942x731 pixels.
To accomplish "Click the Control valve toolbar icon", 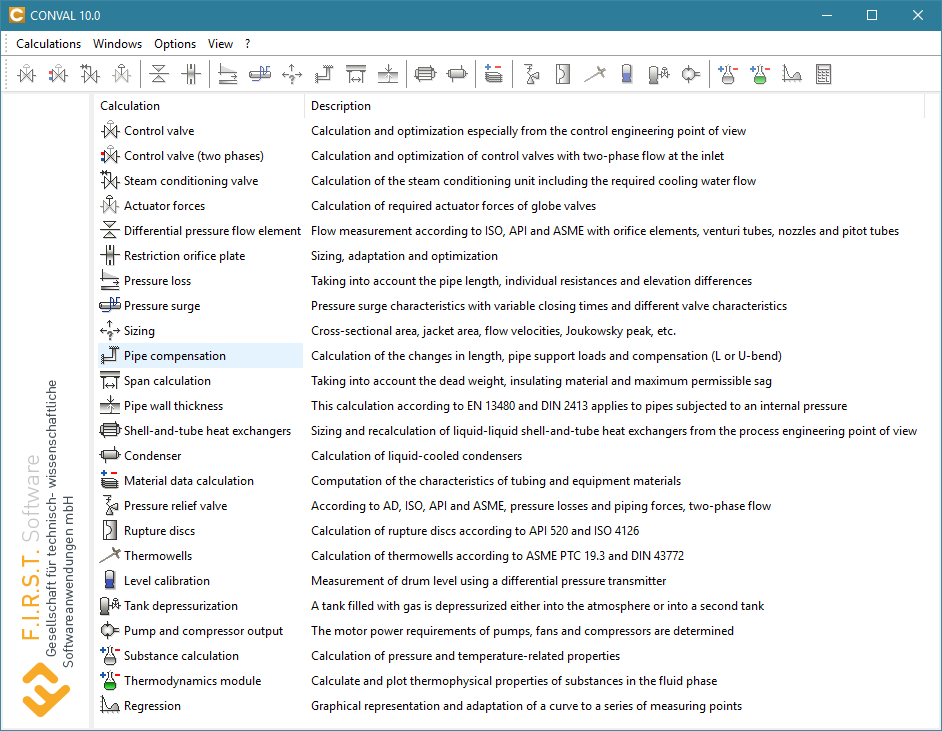I will [26, 74].
